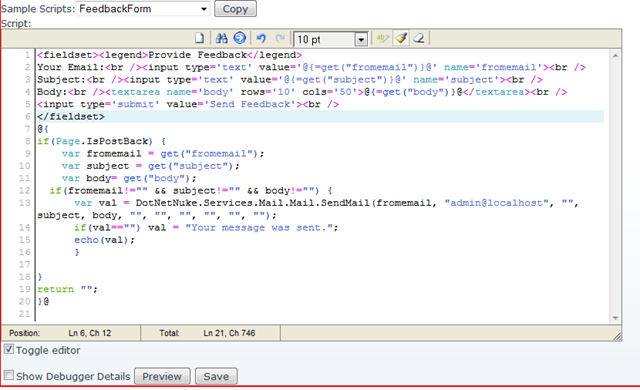Check the Toggle editor checkbox

pos(9,349)
